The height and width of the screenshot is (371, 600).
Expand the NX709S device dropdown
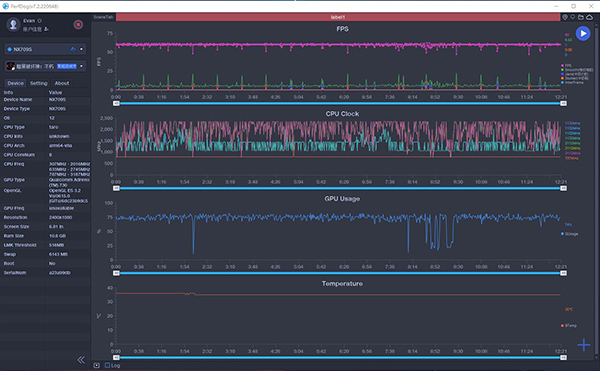[81, 49]
